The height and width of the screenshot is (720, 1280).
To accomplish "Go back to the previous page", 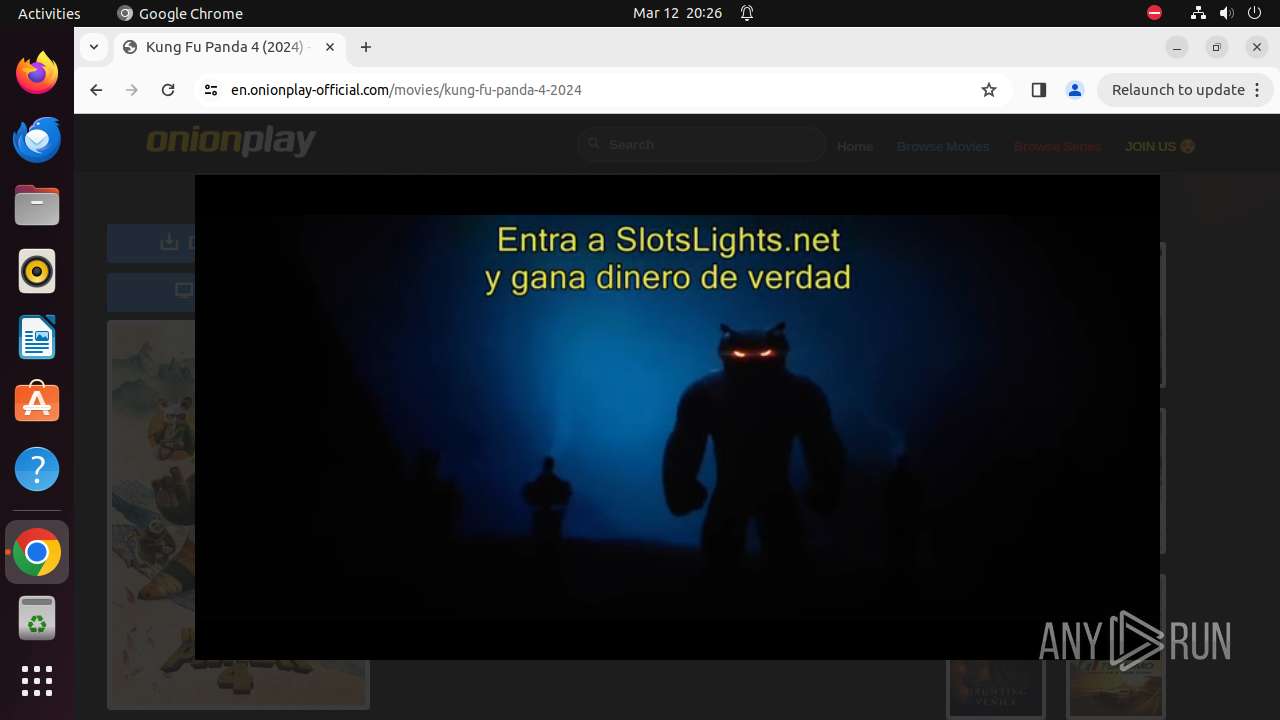I will (96, 90).
